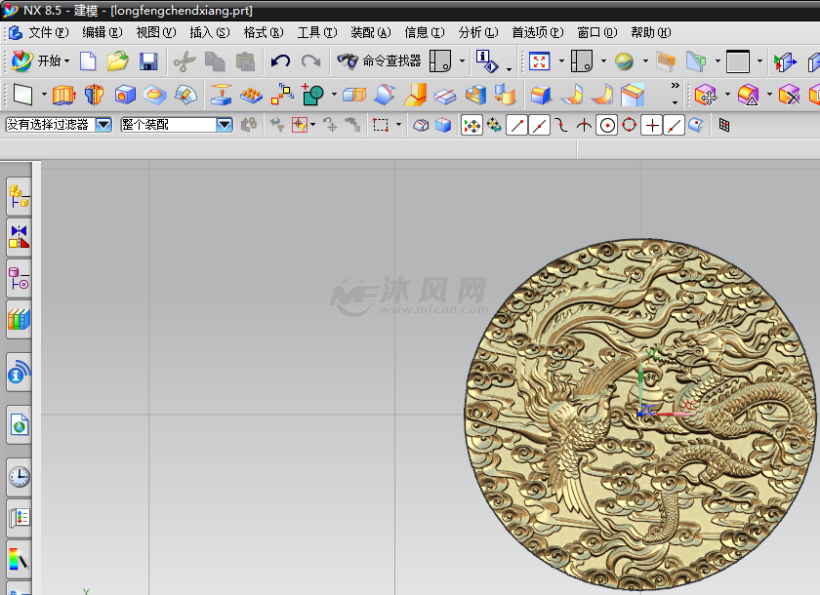Viewport: 820px width, 595px height.
Task: Save the part with the floppy icon
Action: [149, 62]
